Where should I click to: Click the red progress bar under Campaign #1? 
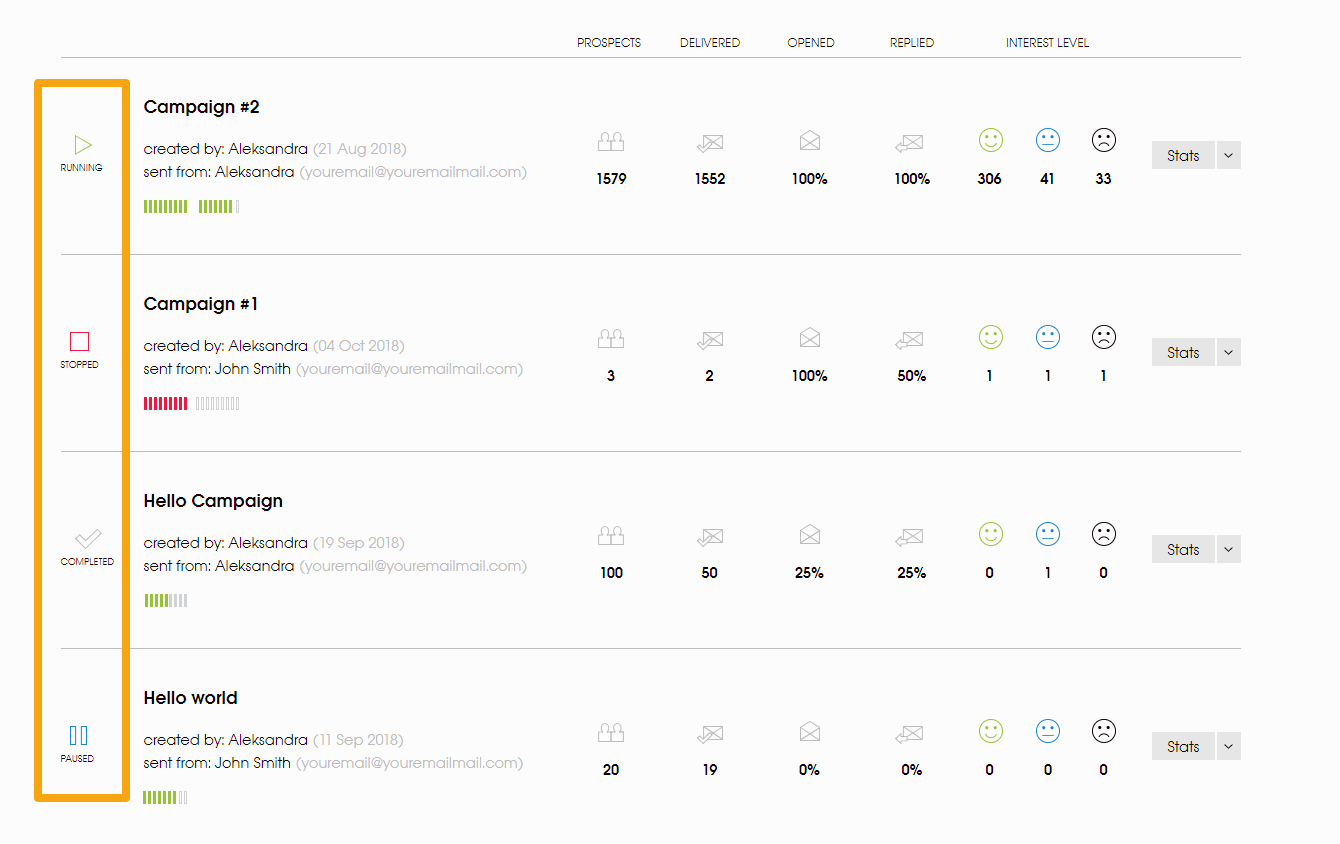(165, 404)
